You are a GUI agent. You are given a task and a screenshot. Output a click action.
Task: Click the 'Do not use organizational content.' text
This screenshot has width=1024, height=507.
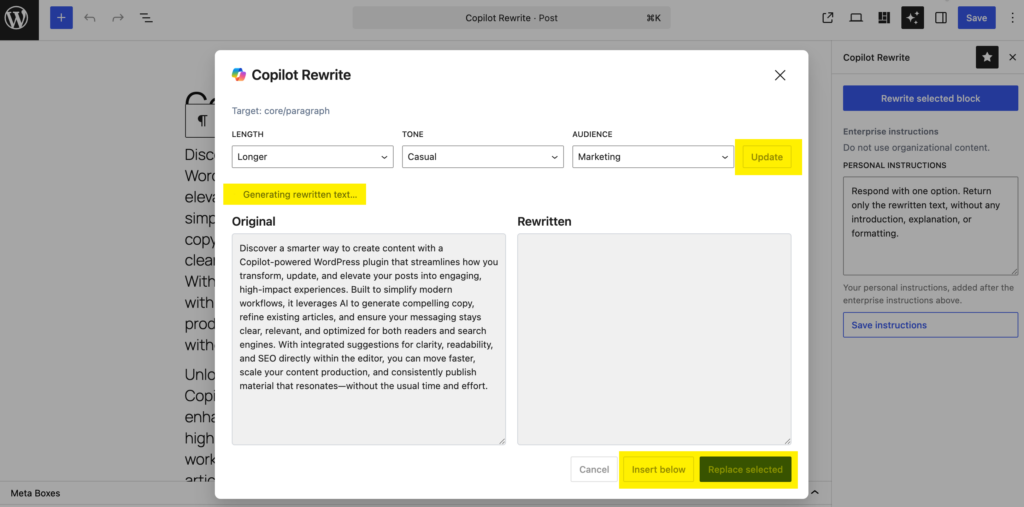(x=916, y=148)
